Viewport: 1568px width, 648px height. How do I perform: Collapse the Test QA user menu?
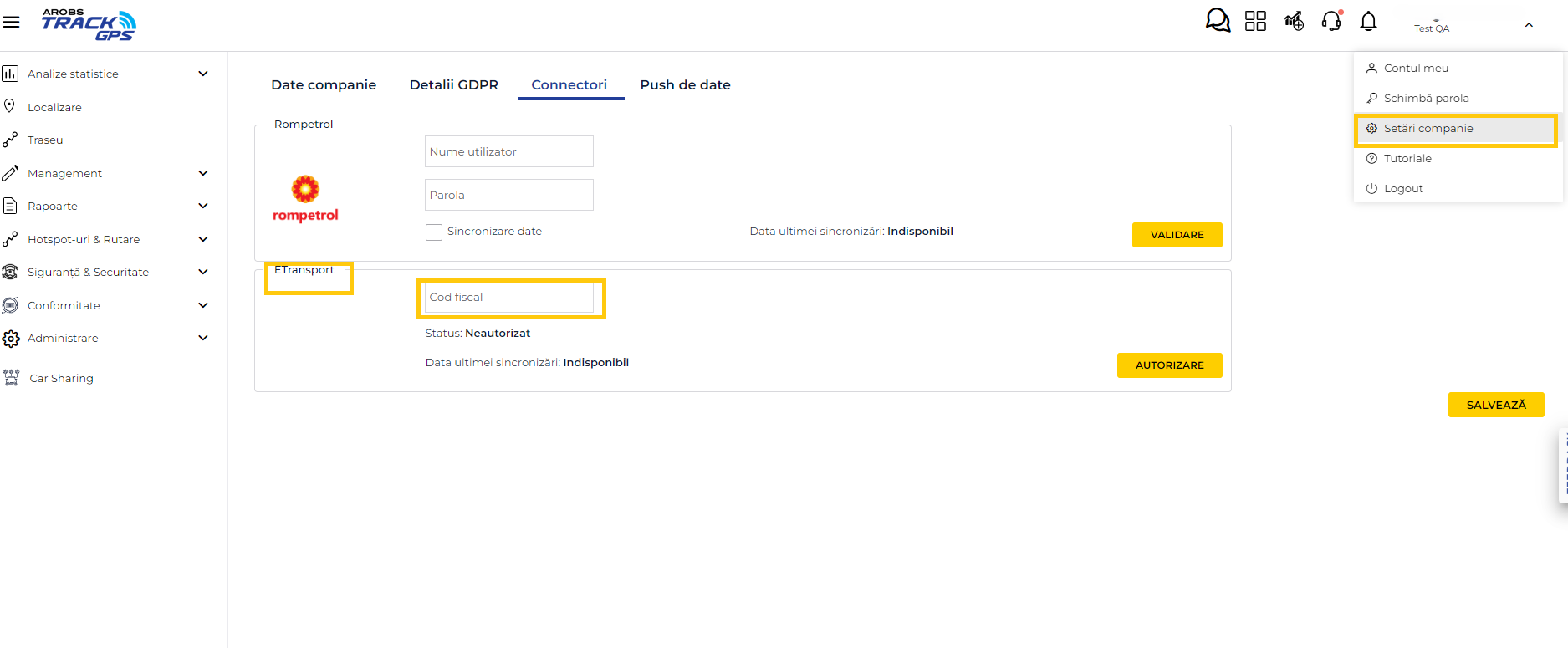pos(1528,25)
